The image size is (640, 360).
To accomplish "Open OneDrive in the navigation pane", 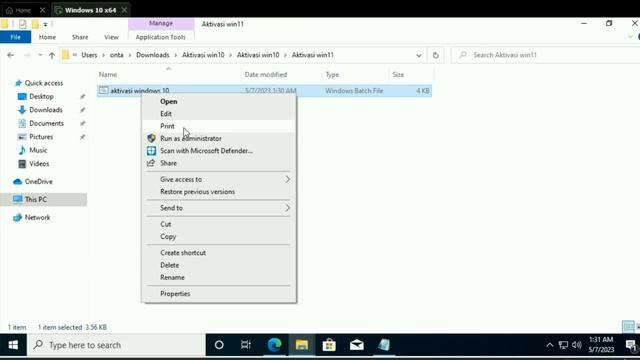I will click(38, 182).
